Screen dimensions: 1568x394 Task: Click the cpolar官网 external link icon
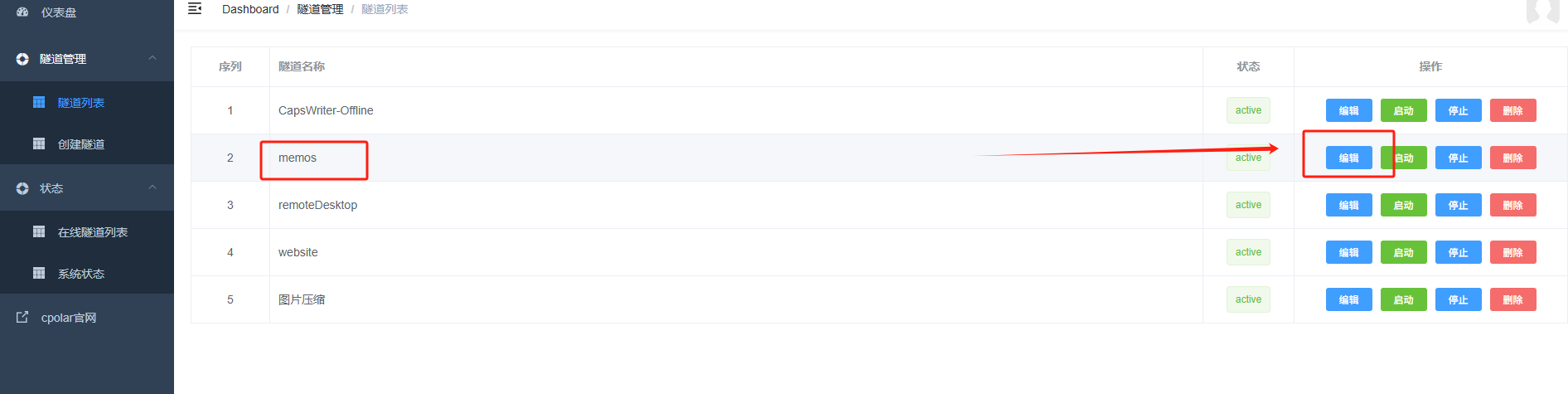[x=22, y=317]
